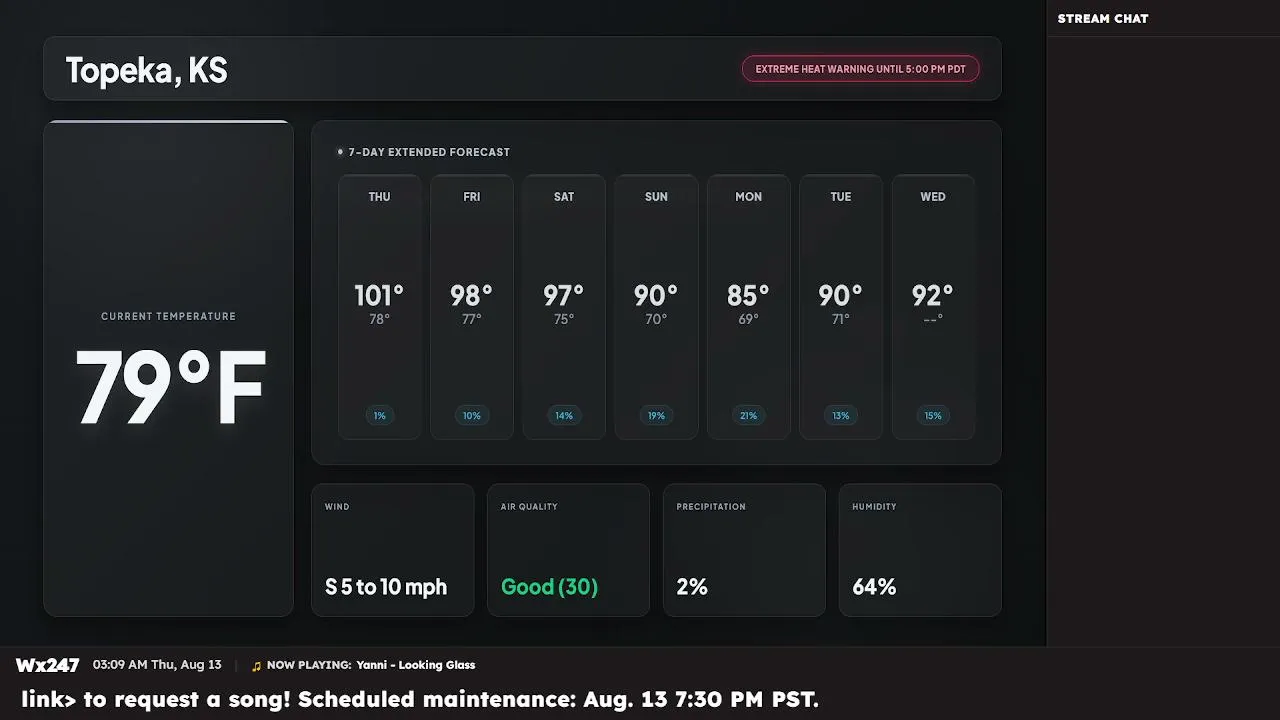Image resolution: width=1280 pixels, height=720 pixels.
Task: Select Saturday's 14% precipitation badge
Action: point(564,416)
